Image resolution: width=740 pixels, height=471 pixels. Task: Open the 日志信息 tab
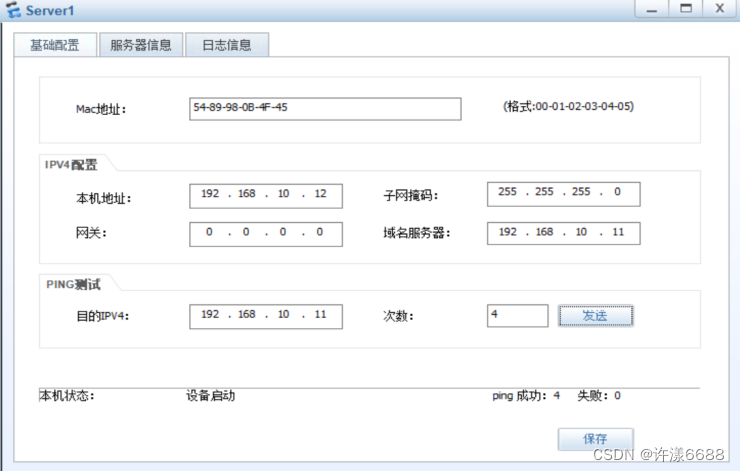227,45
